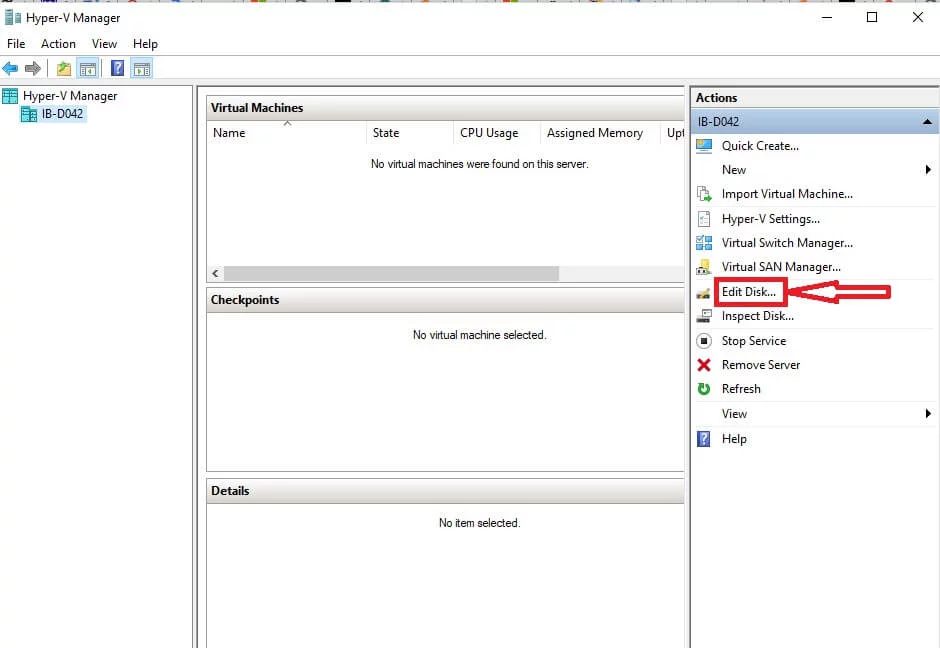The height and width of the screenshot is (648, 940).
Task: Sort by State column header
Action: click(x=409, y=133)
